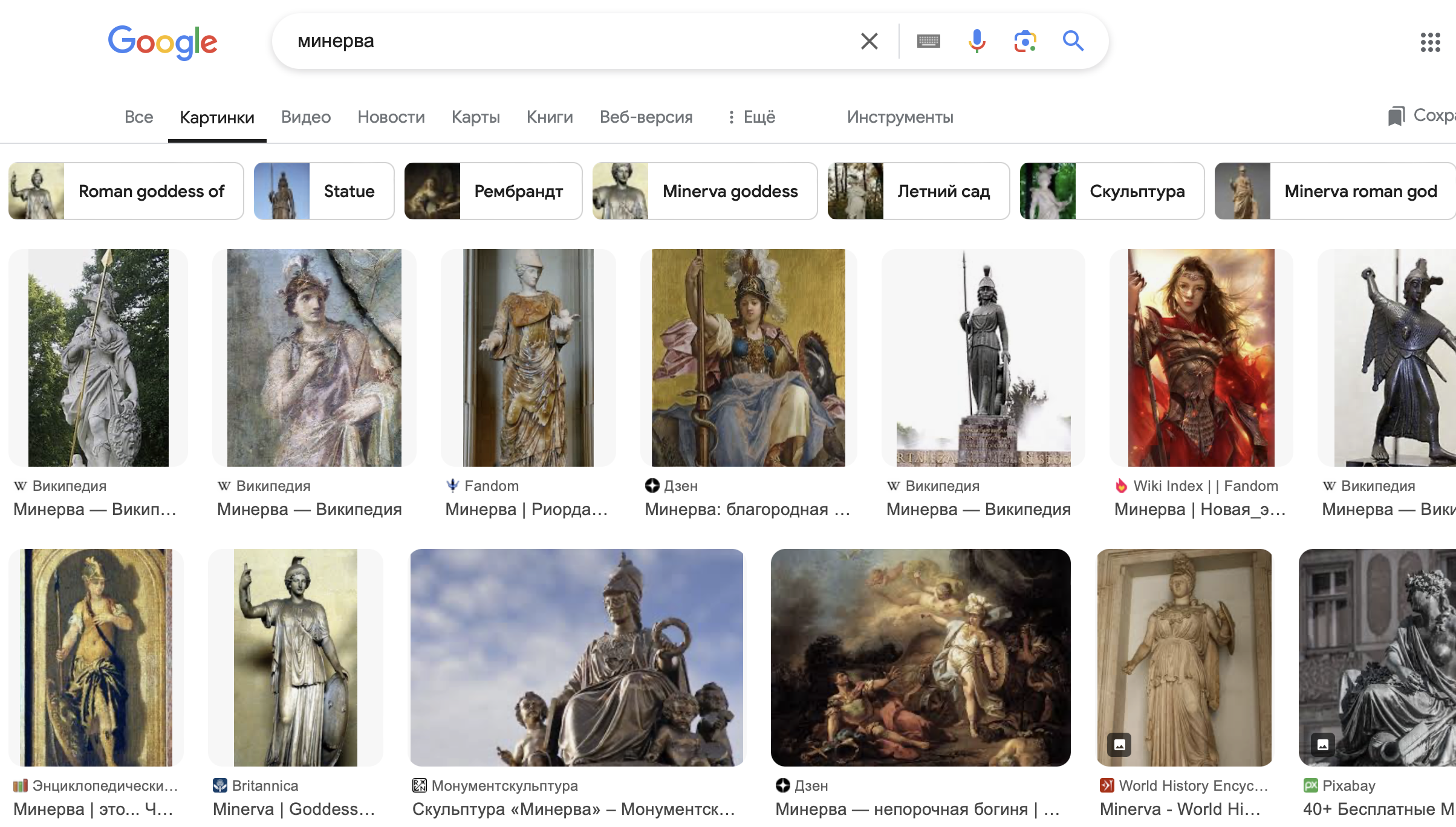Open the Минерва | Риорда… Fandom link

(x=527, y=509)
